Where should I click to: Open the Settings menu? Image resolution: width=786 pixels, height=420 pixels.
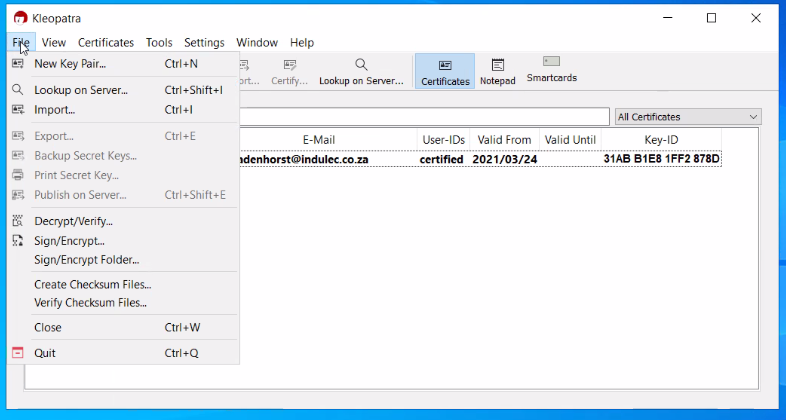(204, 43)
